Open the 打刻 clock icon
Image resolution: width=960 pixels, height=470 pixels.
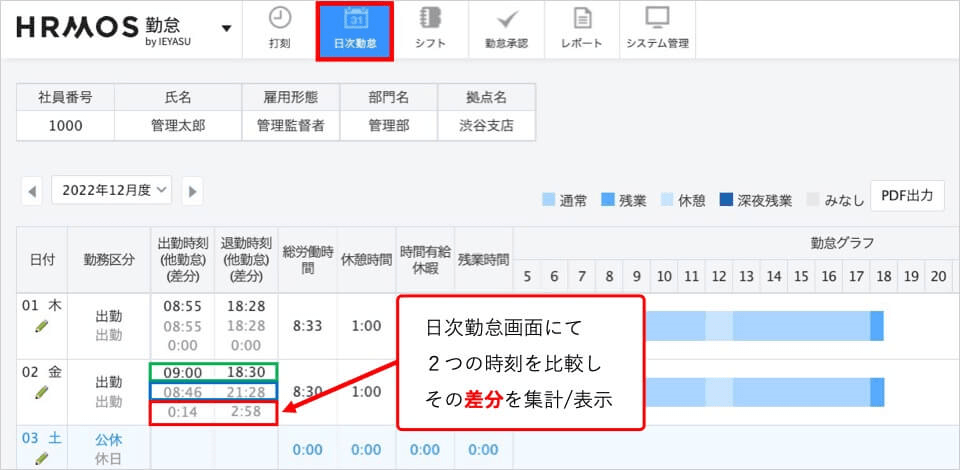pyautogui.click(x=280, y=19)
